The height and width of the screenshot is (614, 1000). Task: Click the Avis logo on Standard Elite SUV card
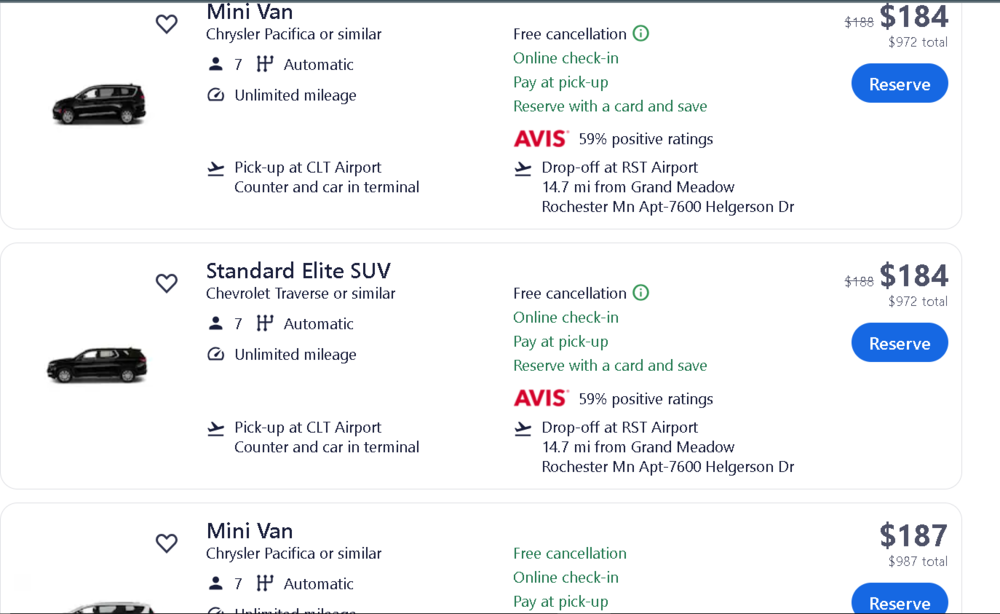click(541, 398)
